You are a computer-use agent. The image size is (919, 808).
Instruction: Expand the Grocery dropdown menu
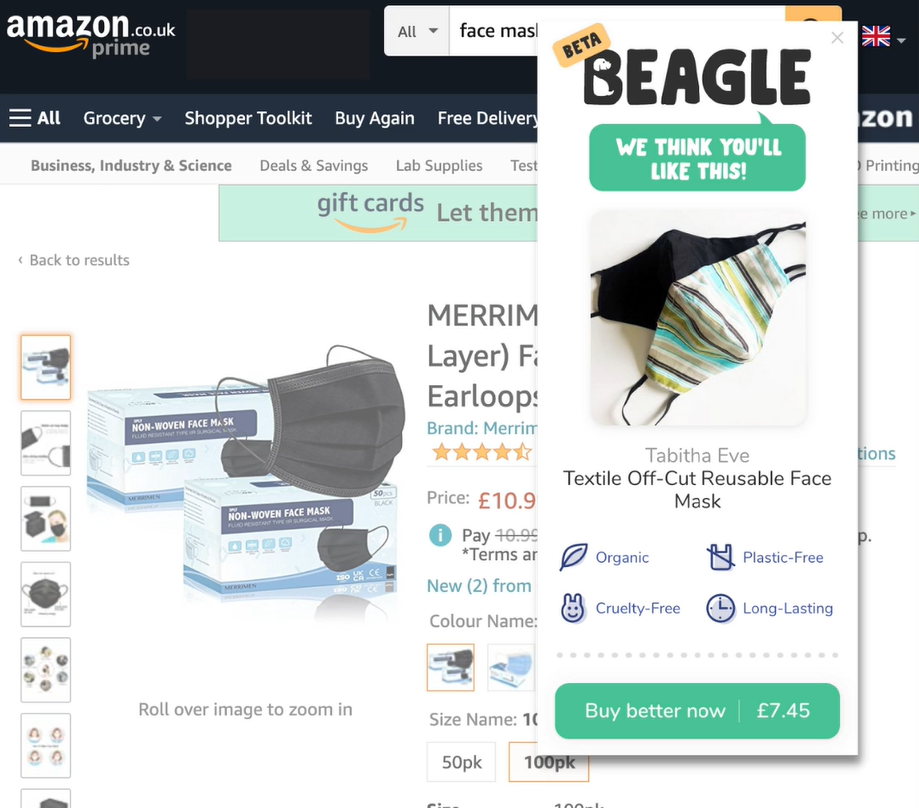point(122,118)
